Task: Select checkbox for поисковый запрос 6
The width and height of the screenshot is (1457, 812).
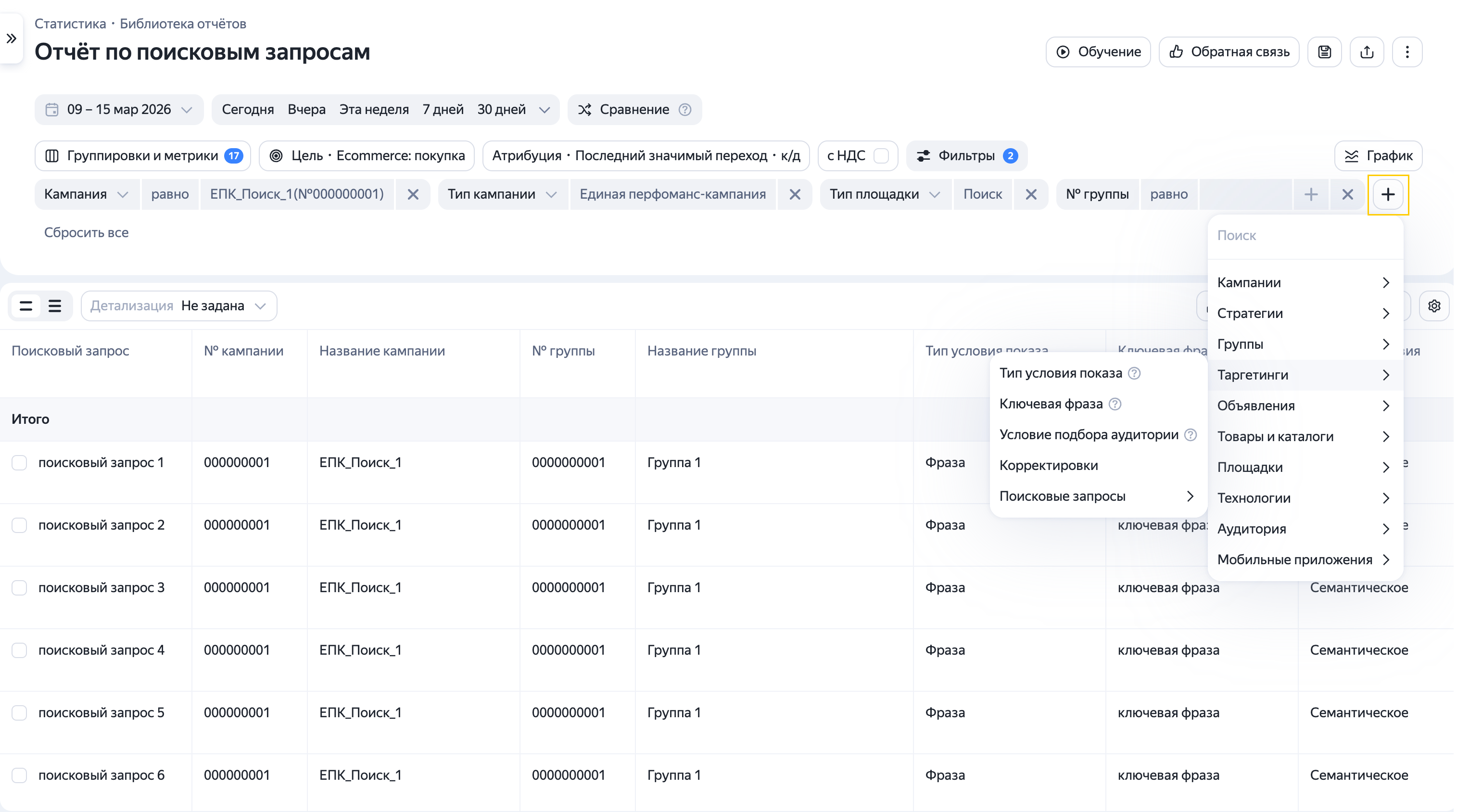Action: (x=19, y=775)
